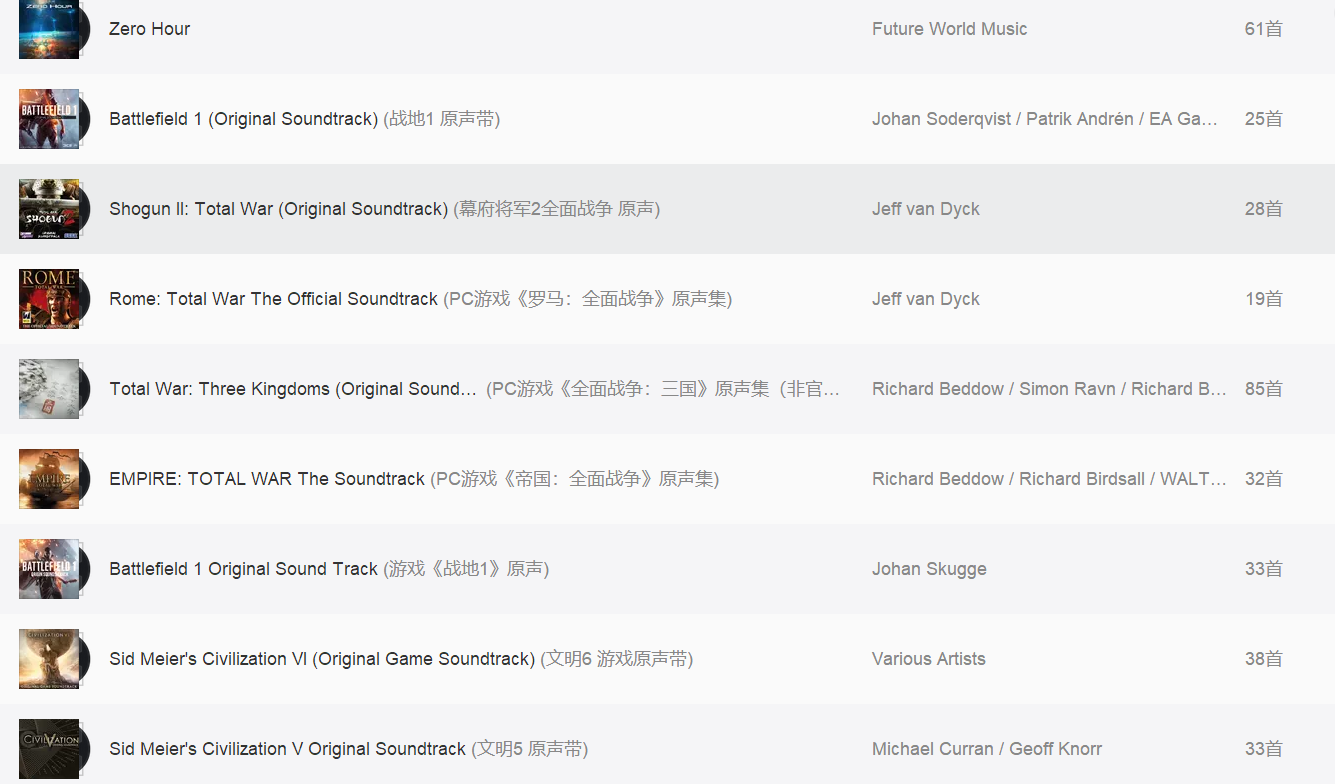
Task: Open Sid Meier's Civilization VI soundtrack title
Action: (322, 659)
